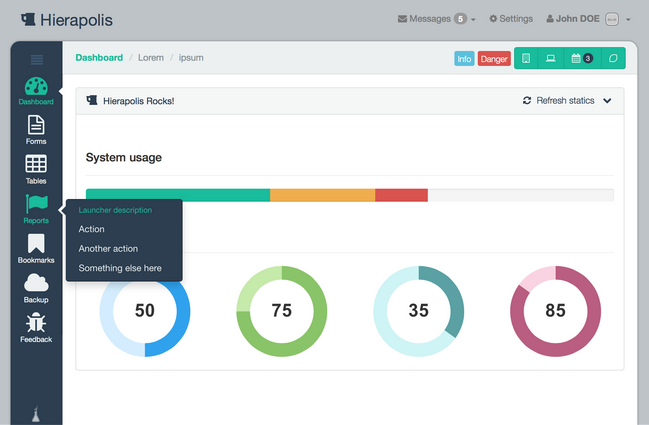Click the red Danger button

(494, 59)
